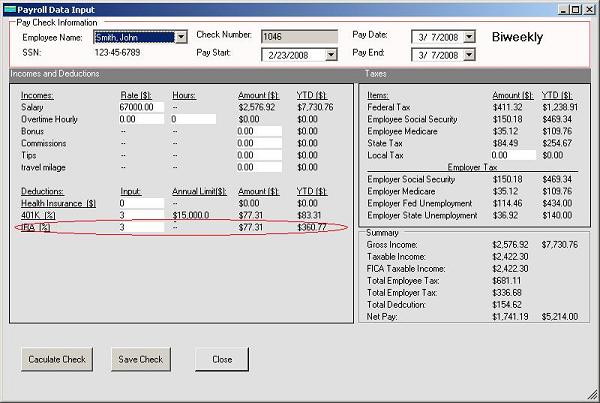Focus the Health Insurance input box
Screen dimensions: 600x403
(141, 203)
